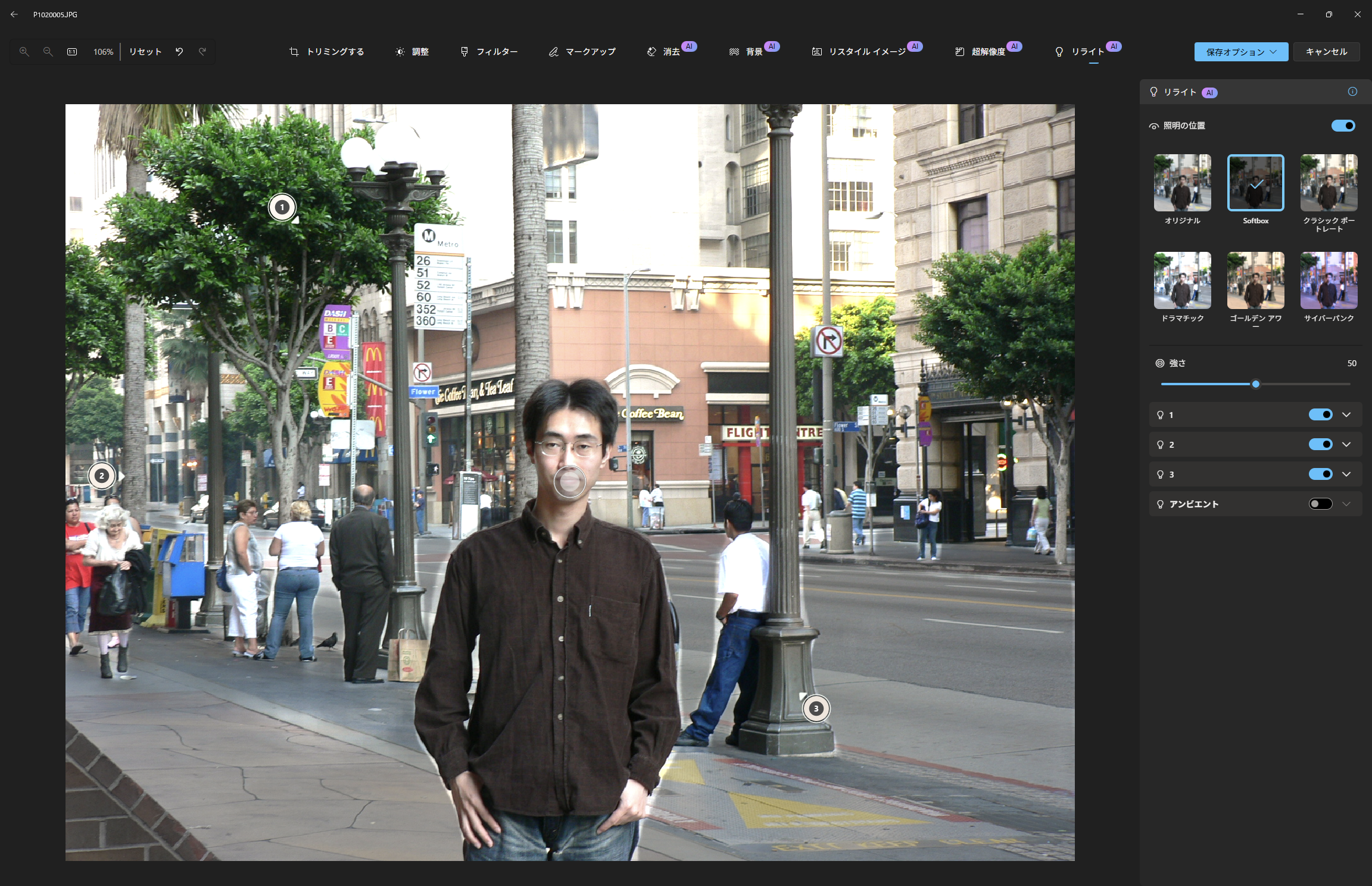Image resolution: width=1372 pixels, height=886 pixels.
Task: Click the fit-to-window view icon
Action: pyautogui.click(x=72, y=52)
